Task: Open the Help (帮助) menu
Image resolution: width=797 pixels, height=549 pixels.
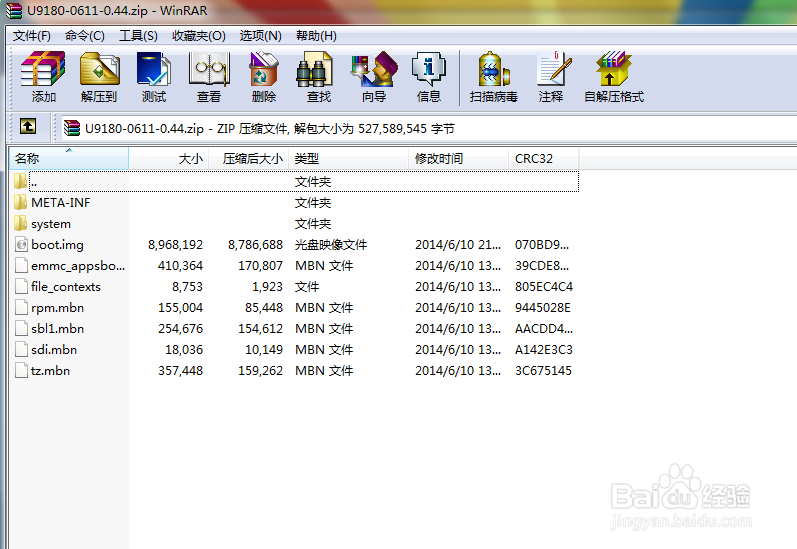Action: pos(316,36)
